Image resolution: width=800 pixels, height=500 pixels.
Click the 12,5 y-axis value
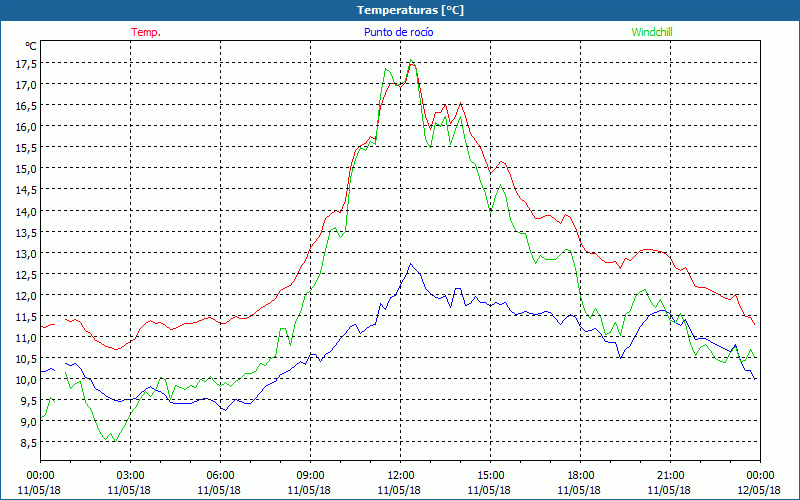coord(27,274)
